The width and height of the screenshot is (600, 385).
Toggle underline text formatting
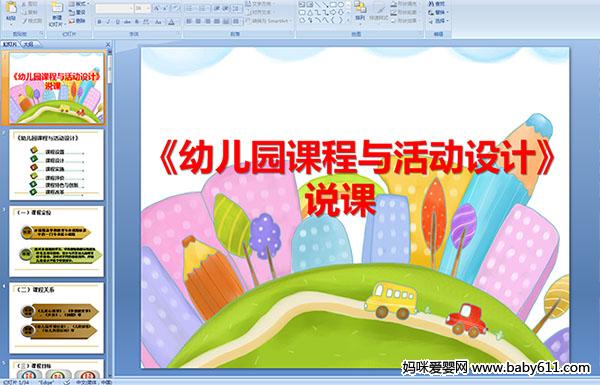pyautogui.click(x=118, y=22)
